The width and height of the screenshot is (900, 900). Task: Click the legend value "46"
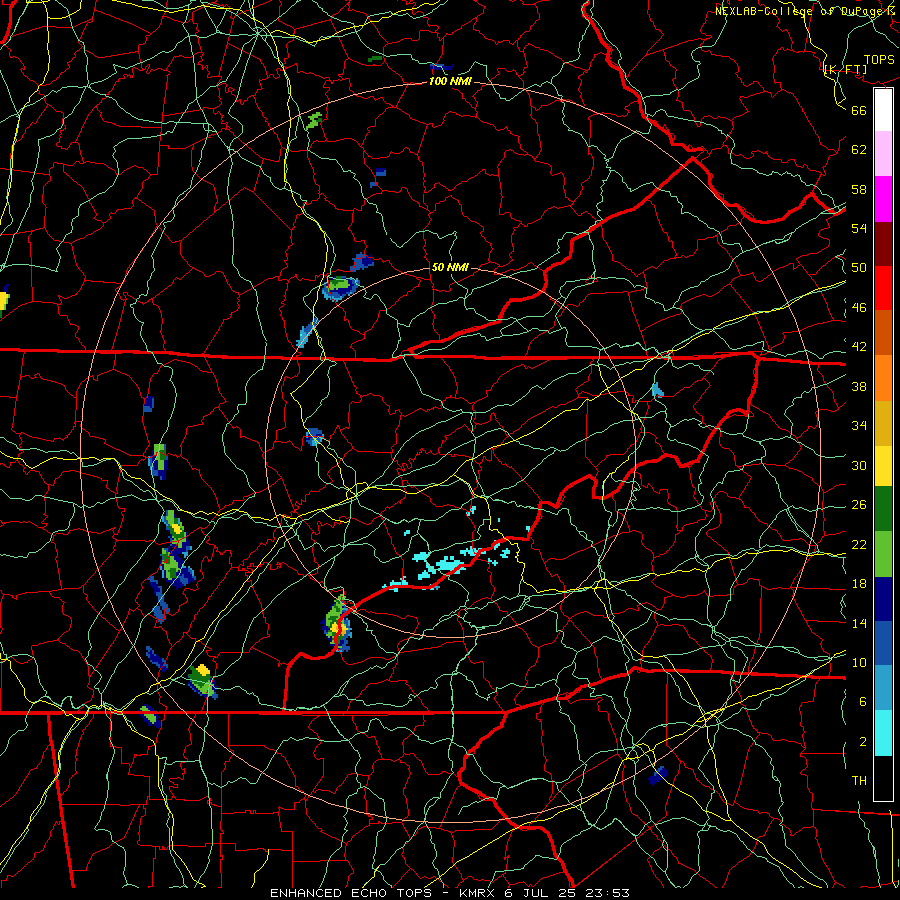pyautogui.click(x=859, y=308)
